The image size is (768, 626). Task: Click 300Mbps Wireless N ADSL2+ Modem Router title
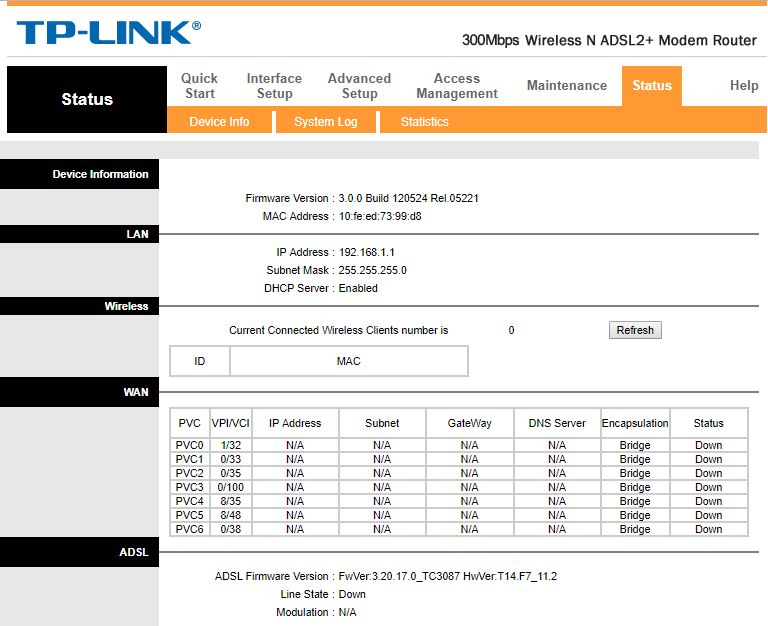click(609, 40)
